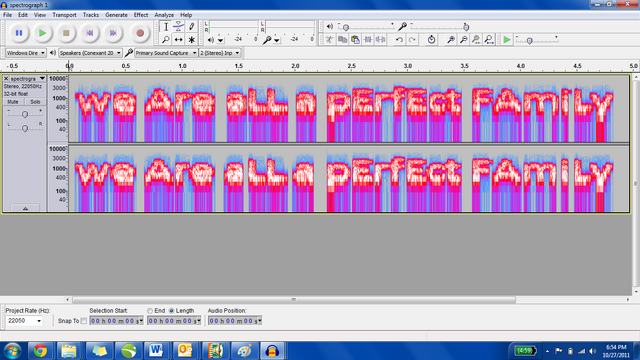Viewport: 640px width, 360px height.
Task: Open the Tracks menu
Action: [91, 15]
